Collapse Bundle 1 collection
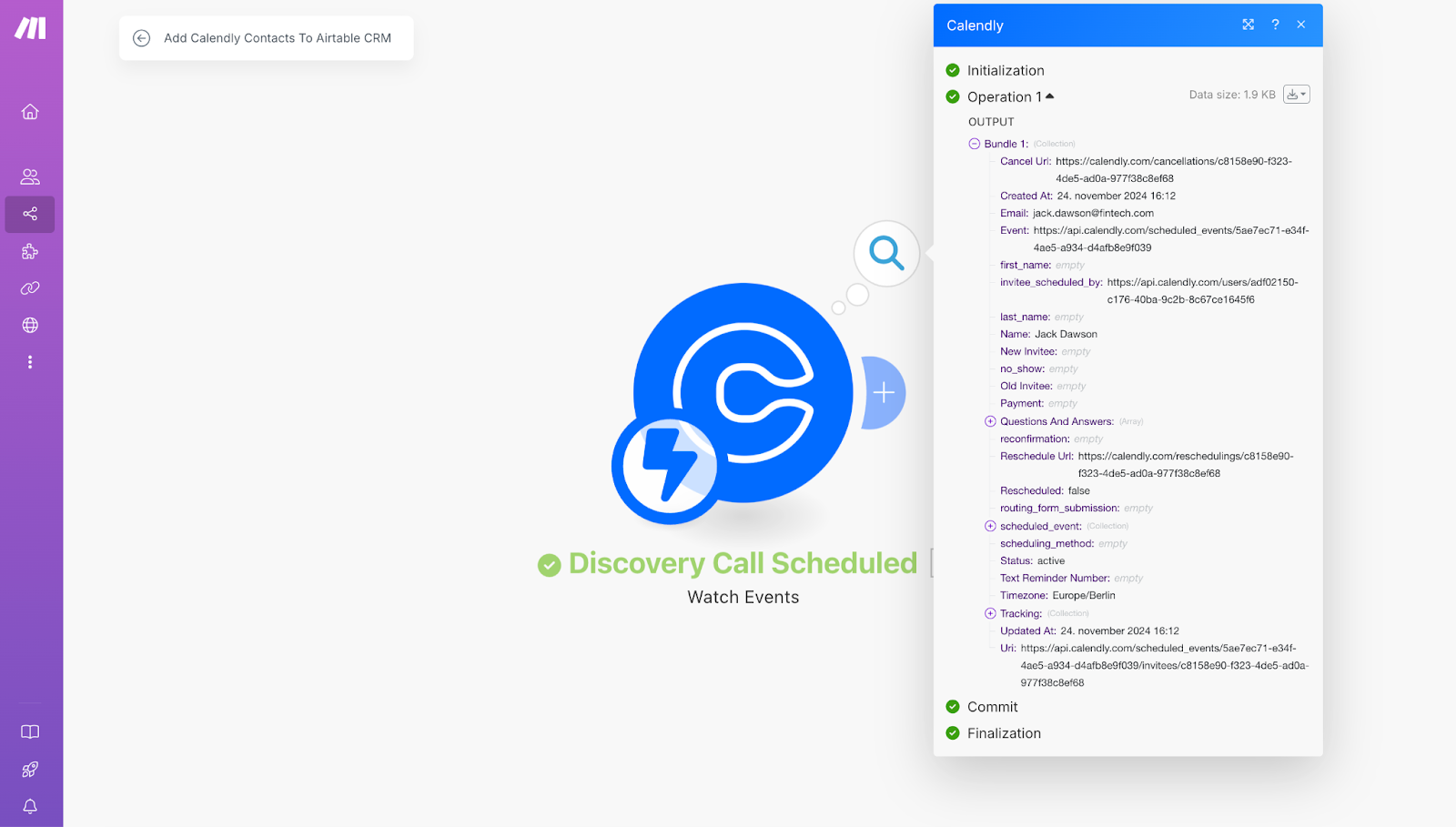The height and width of the screenshot is (827, 1456). pyautogui.click(x=975, y=144)
